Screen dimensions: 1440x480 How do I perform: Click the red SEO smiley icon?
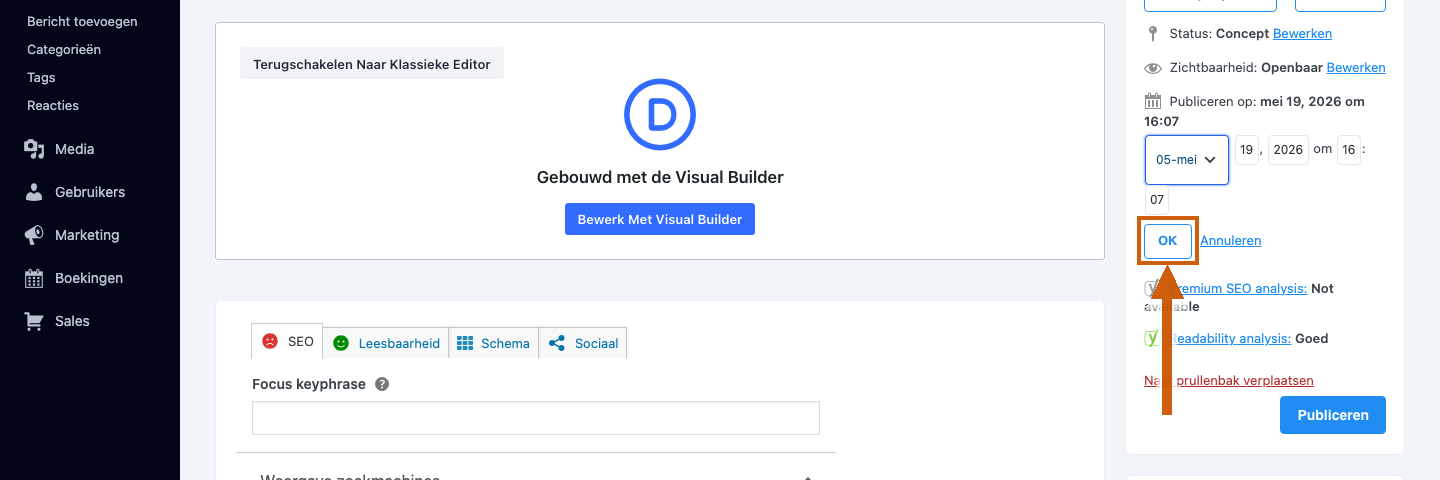pyautogui.click(x=270, y=341)
